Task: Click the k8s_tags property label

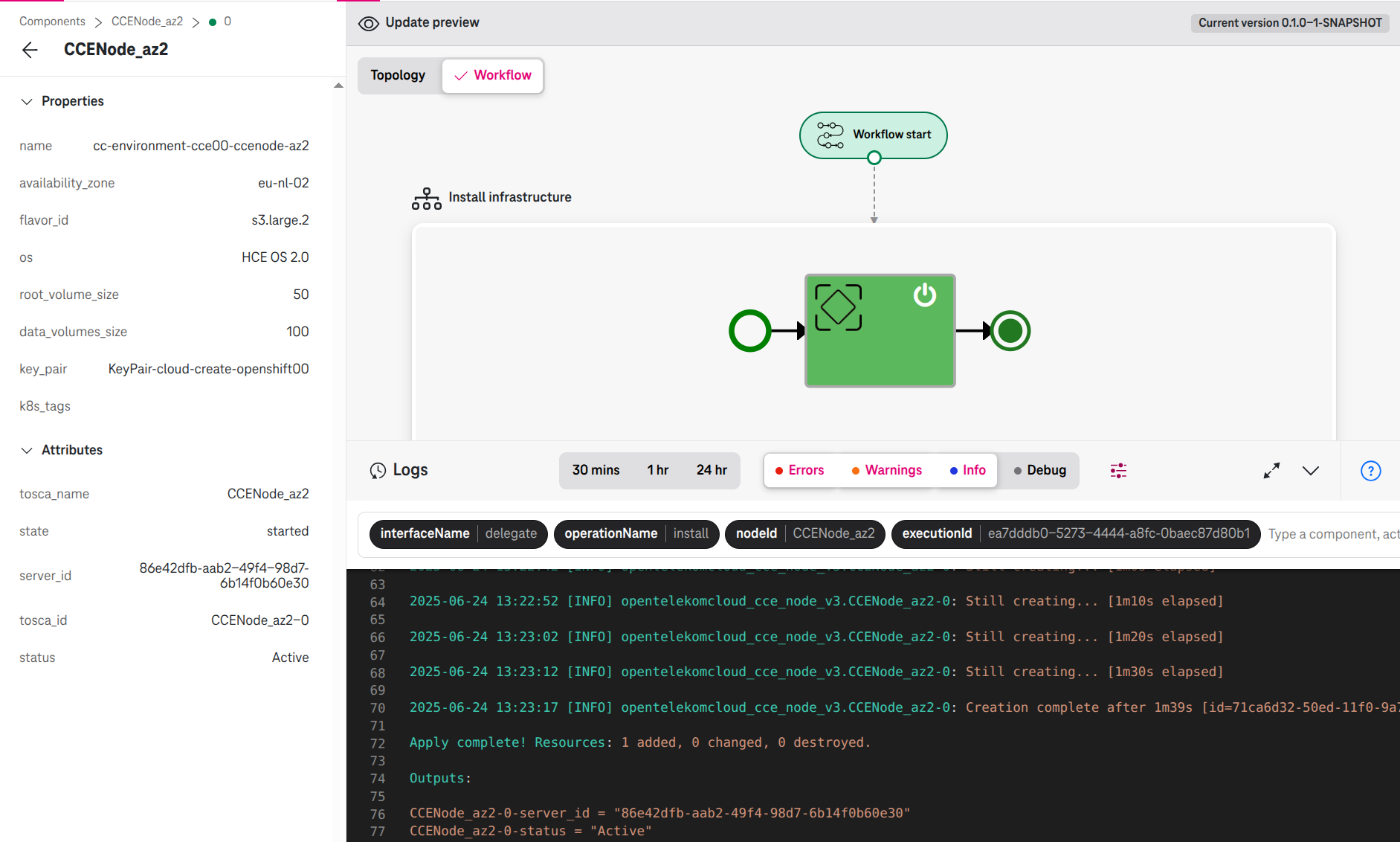Action: 45,406
